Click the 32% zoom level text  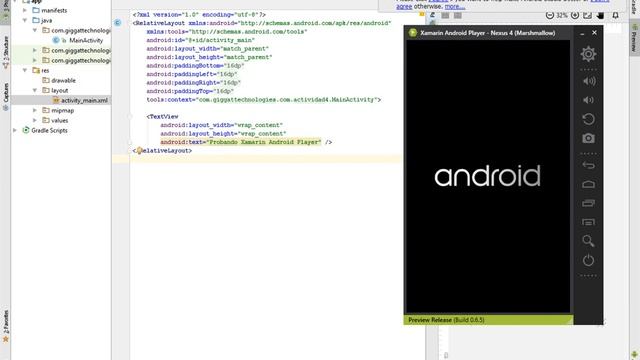tap(562, 15)
